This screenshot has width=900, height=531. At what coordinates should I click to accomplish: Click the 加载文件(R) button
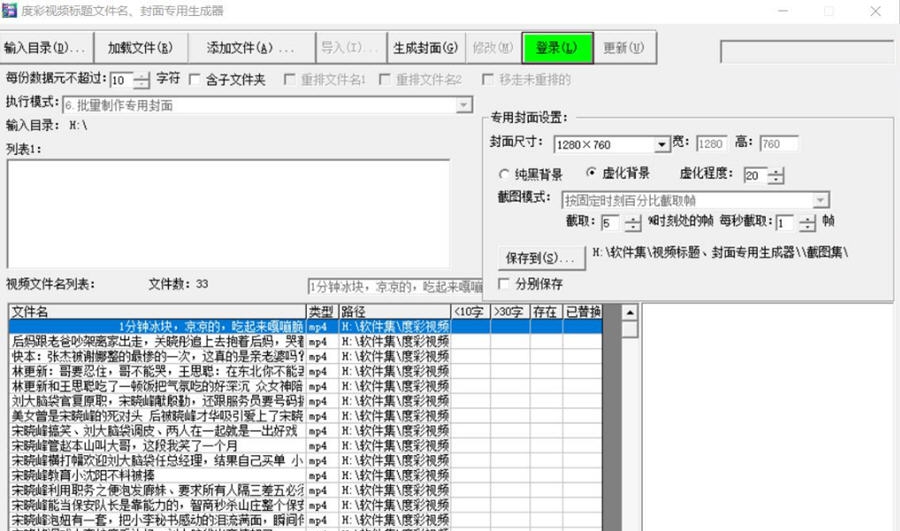pyautogui.click(x=141, y=48)
